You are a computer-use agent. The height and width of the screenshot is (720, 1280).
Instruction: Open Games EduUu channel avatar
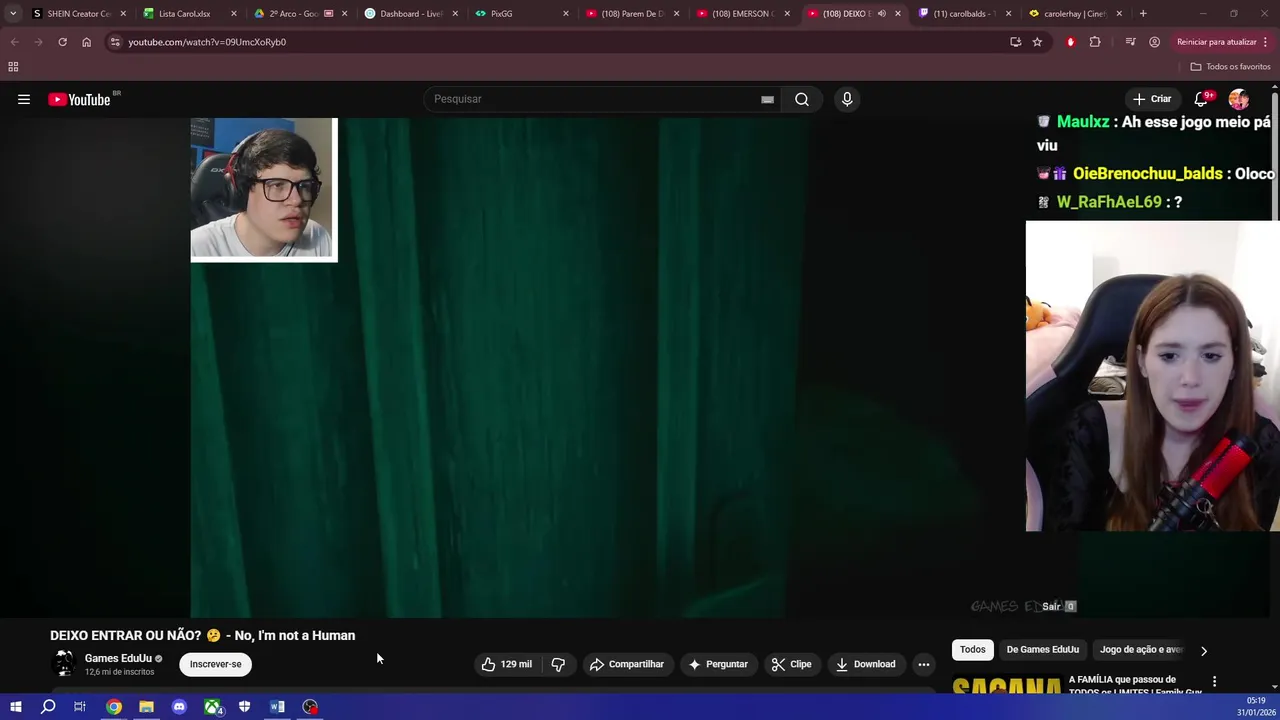click(x=64, y=664)
